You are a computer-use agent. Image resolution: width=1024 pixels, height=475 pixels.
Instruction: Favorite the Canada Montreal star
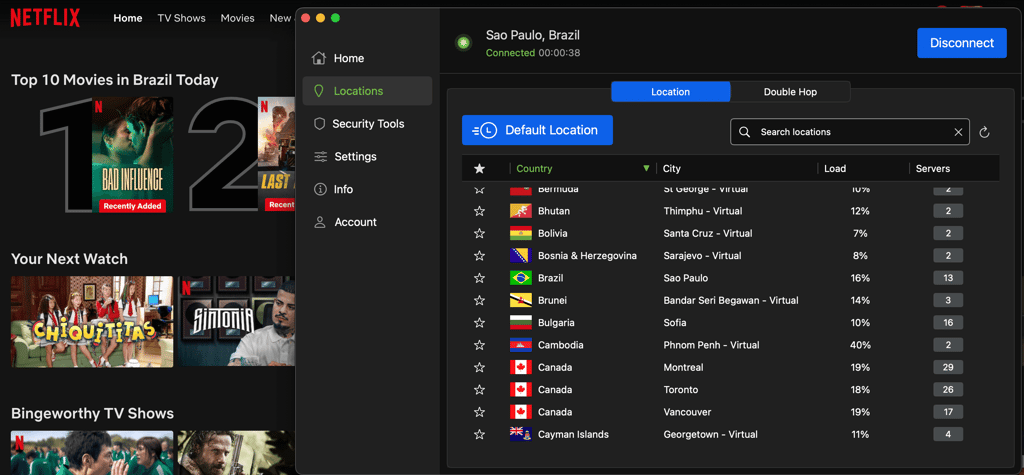click(x=479, y=367)
